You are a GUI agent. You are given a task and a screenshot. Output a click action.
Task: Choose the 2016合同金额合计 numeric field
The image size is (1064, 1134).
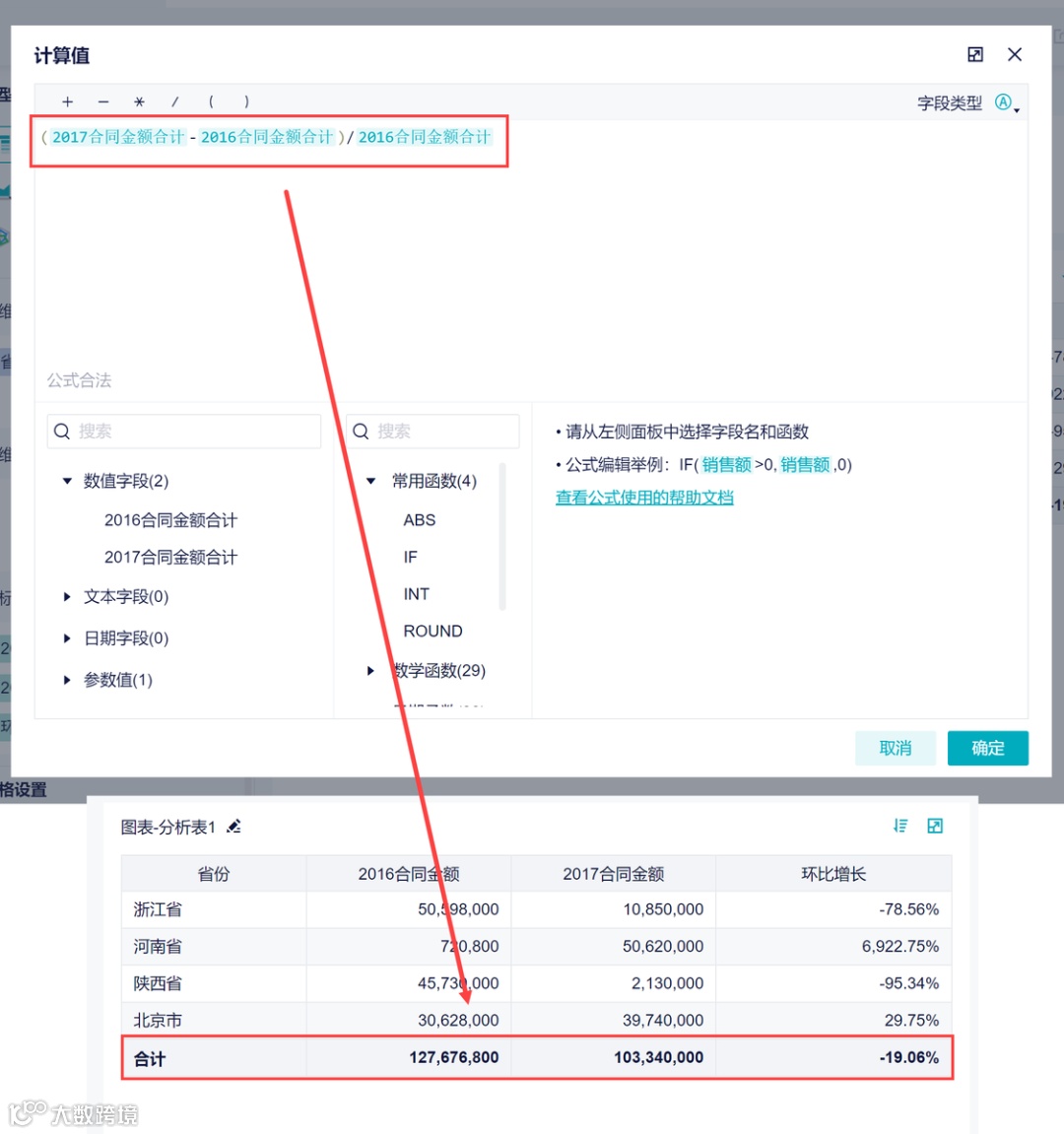[169, 519]
